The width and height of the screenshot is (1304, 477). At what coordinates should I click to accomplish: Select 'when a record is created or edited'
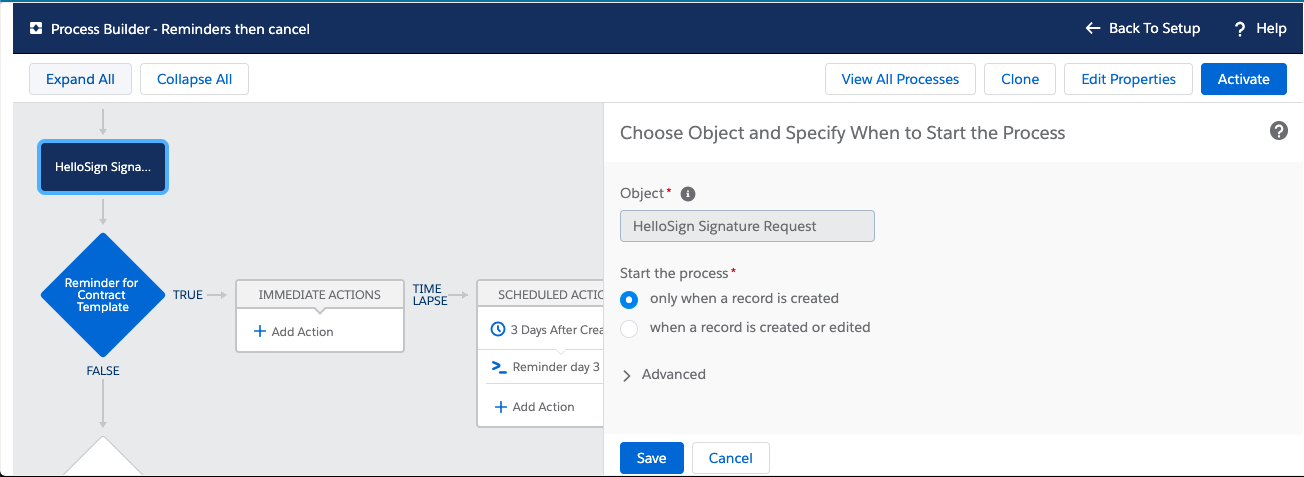tap(629, 328)
